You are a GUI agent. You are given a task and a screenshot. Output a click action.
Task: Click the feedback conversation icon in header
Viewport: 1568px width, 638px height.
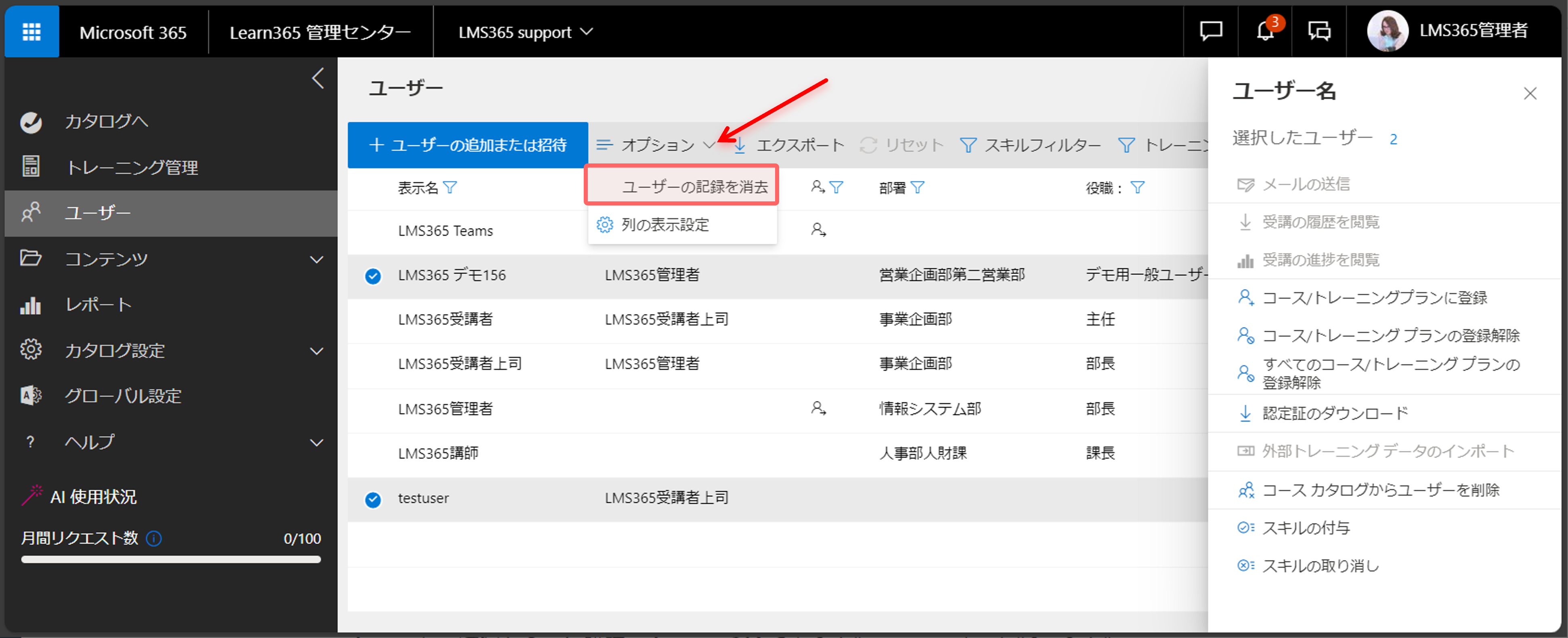click(1319, 31)
